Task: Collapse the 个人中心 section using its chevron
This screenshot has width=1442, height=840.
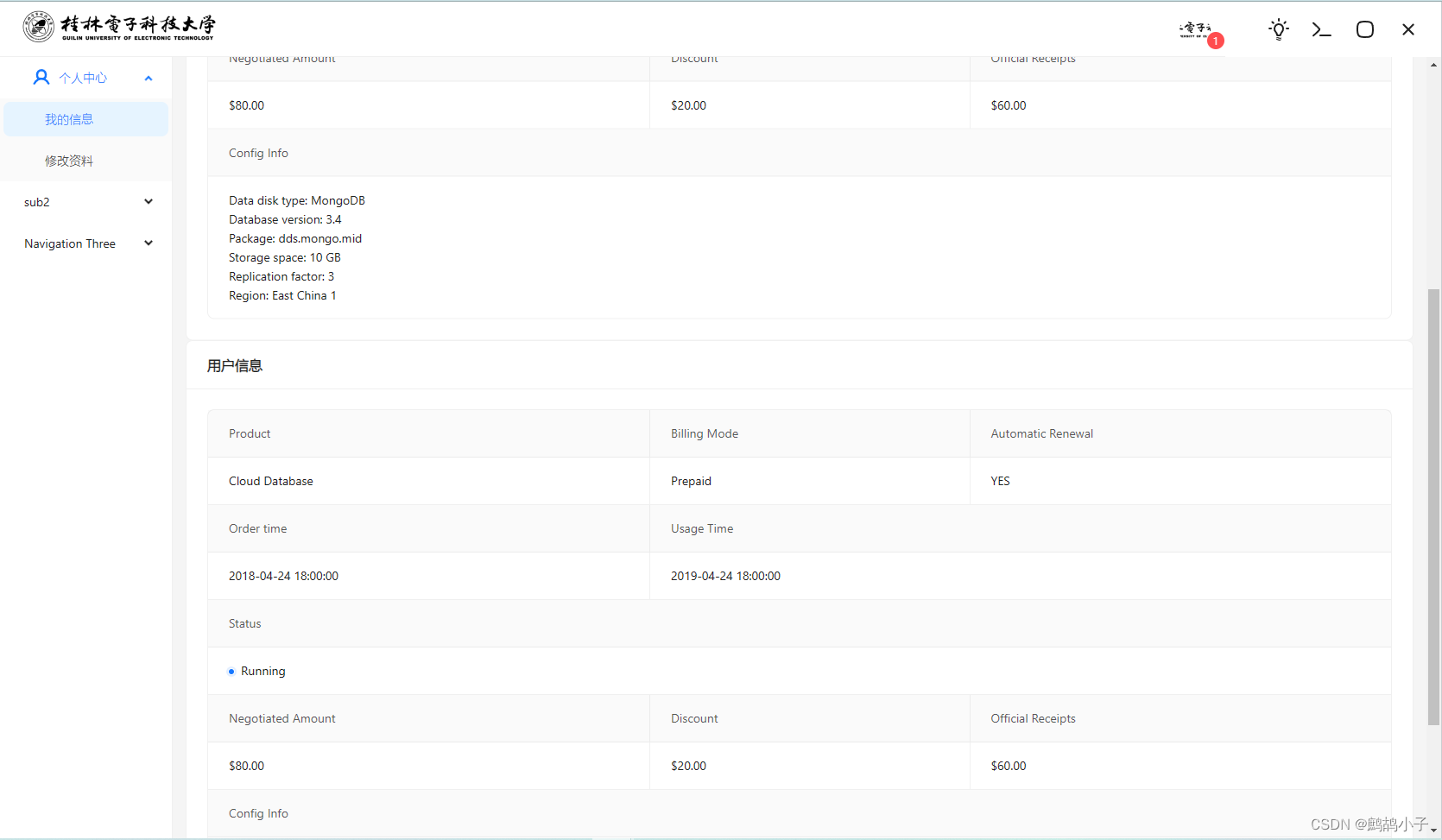Action: pos(148,77)
